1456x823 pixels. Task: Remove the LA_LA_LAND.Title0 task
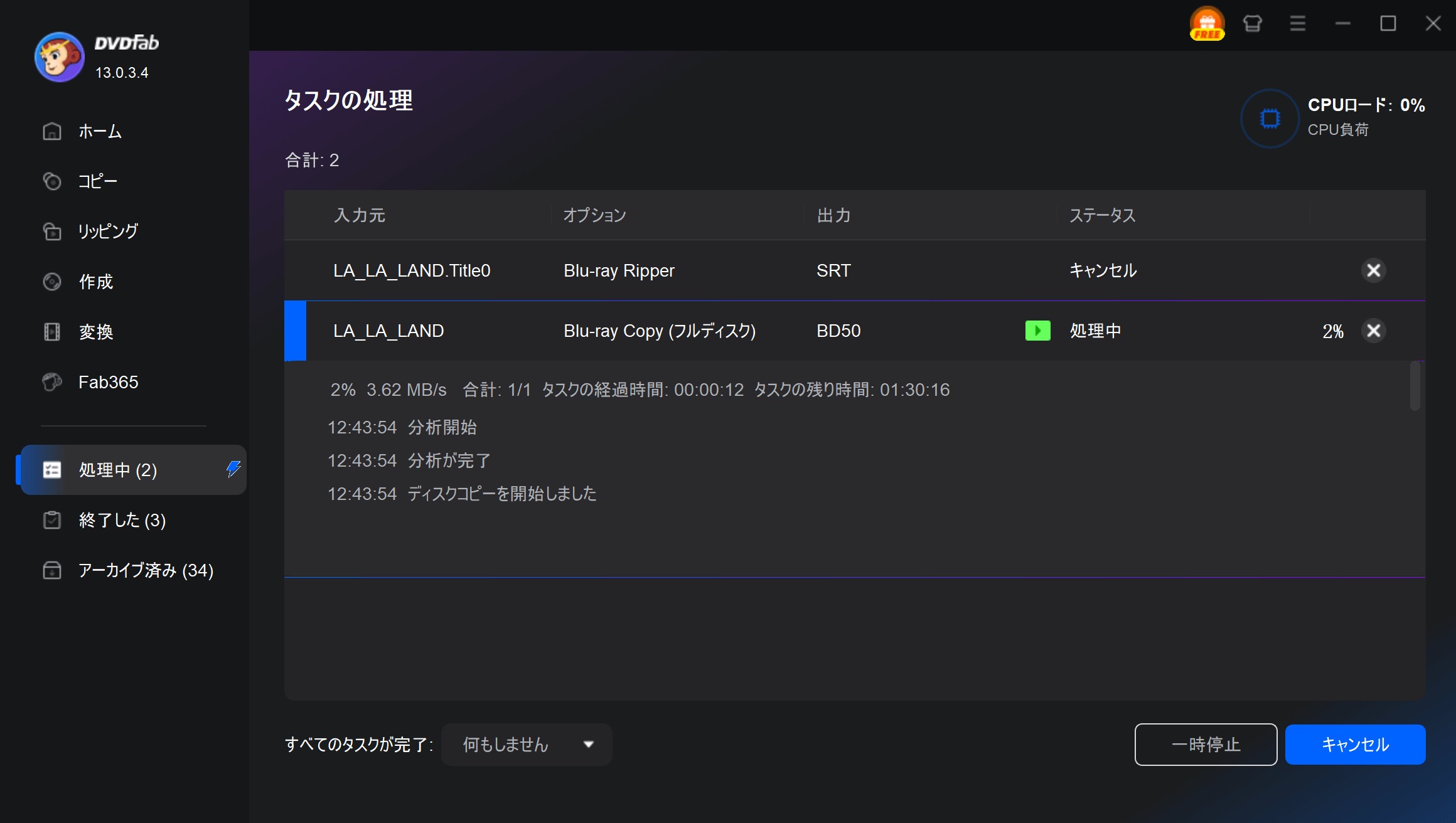[1373, 270]
